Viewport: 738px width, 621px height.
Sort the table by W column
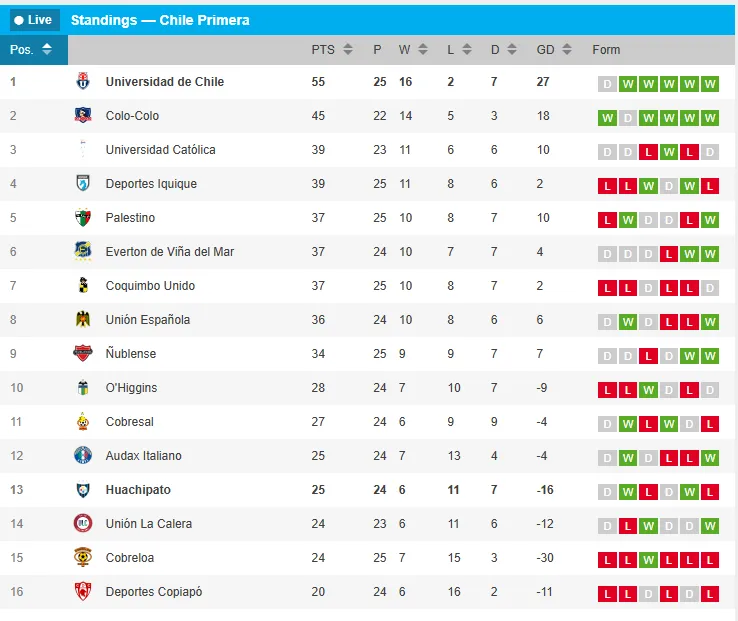tap(413, 50)
